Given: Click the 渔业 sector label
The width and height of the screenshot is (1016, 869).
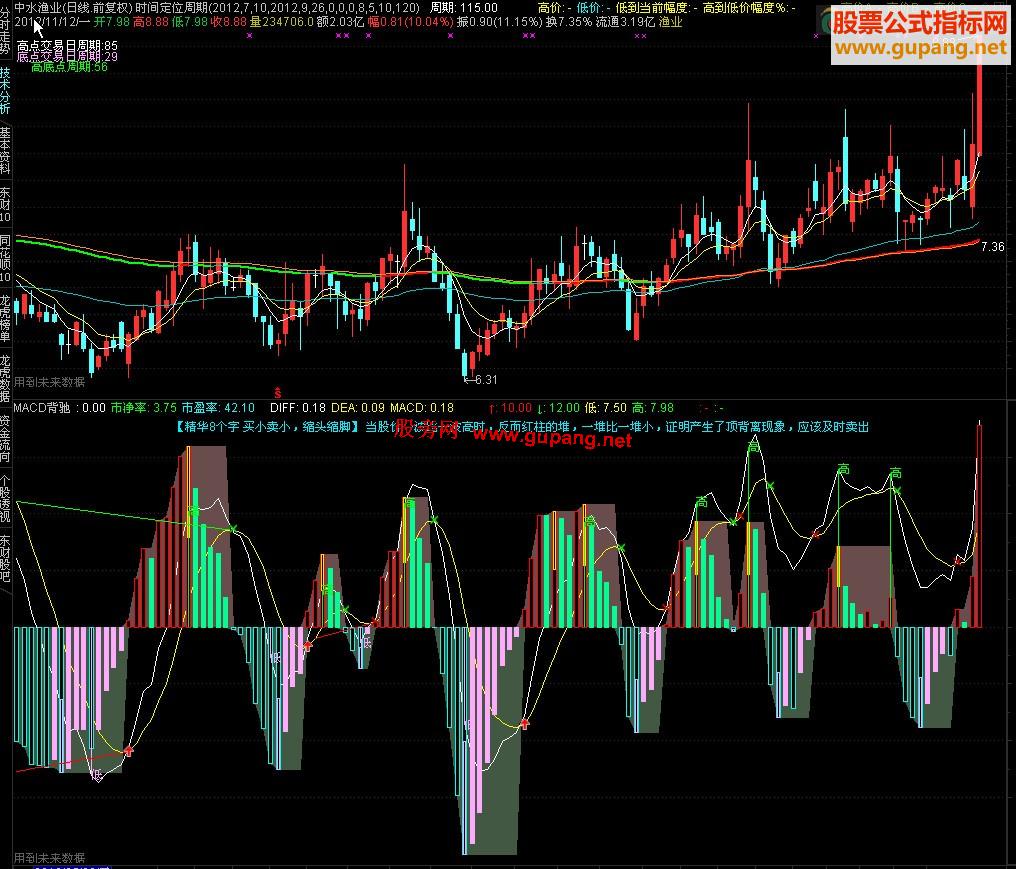Looking at the screenshot, I should pyautogui.click(x=671, y=22).
